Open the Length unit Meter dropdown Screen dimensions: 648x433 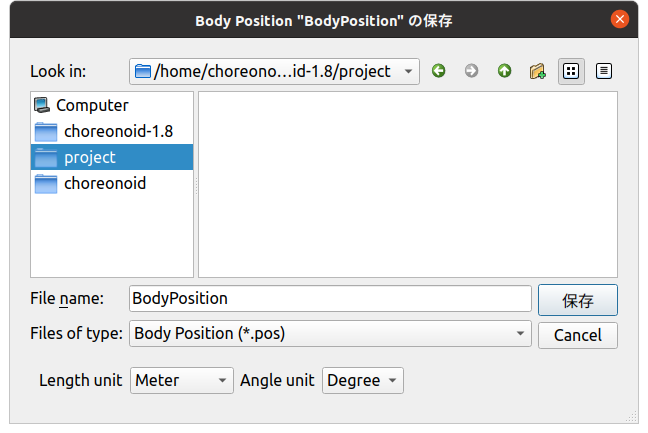[181, 380]
